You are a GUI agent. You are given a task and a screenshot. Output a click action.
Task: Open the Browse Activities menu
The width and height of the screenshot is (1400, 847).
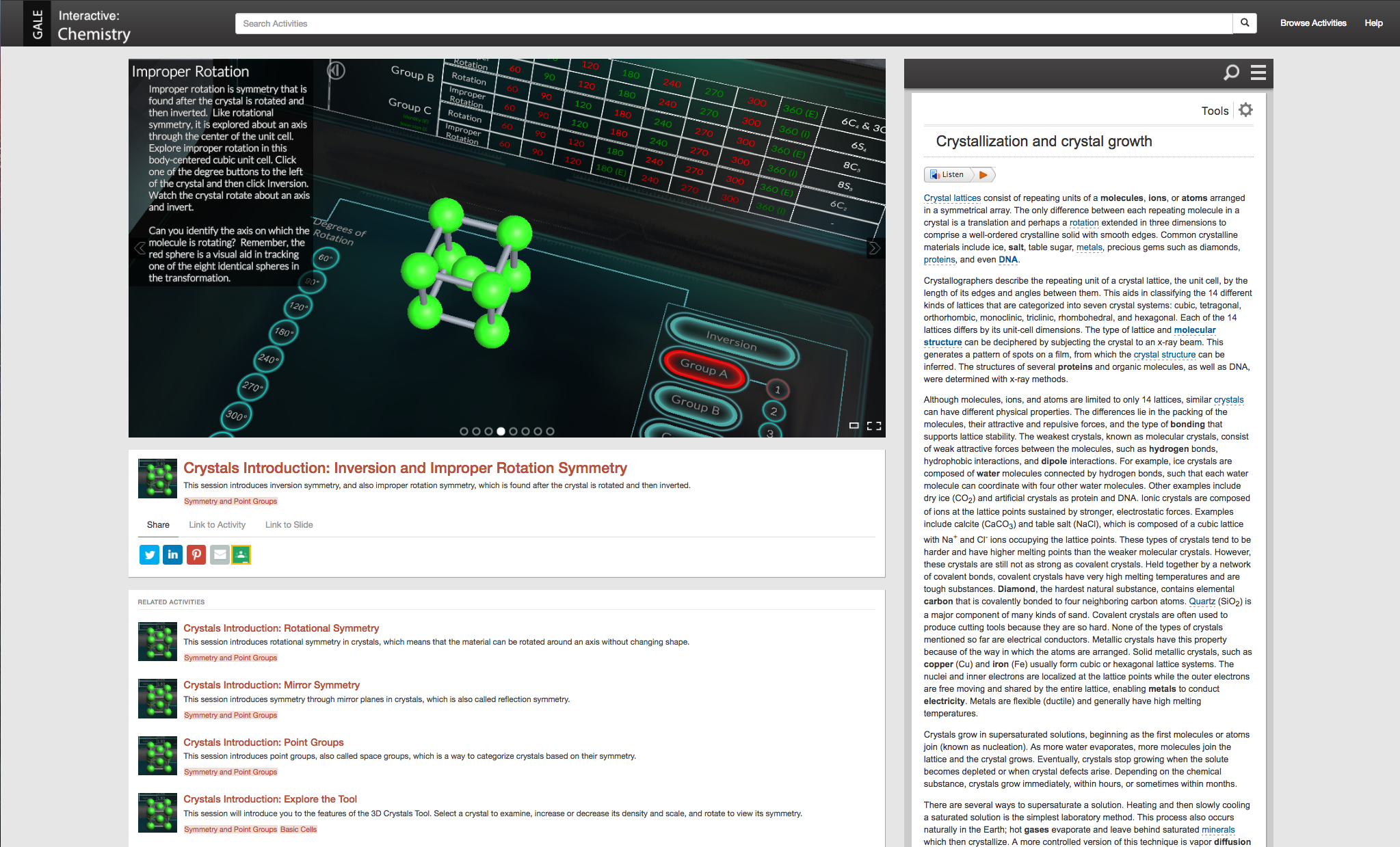tap(1312, 23)
